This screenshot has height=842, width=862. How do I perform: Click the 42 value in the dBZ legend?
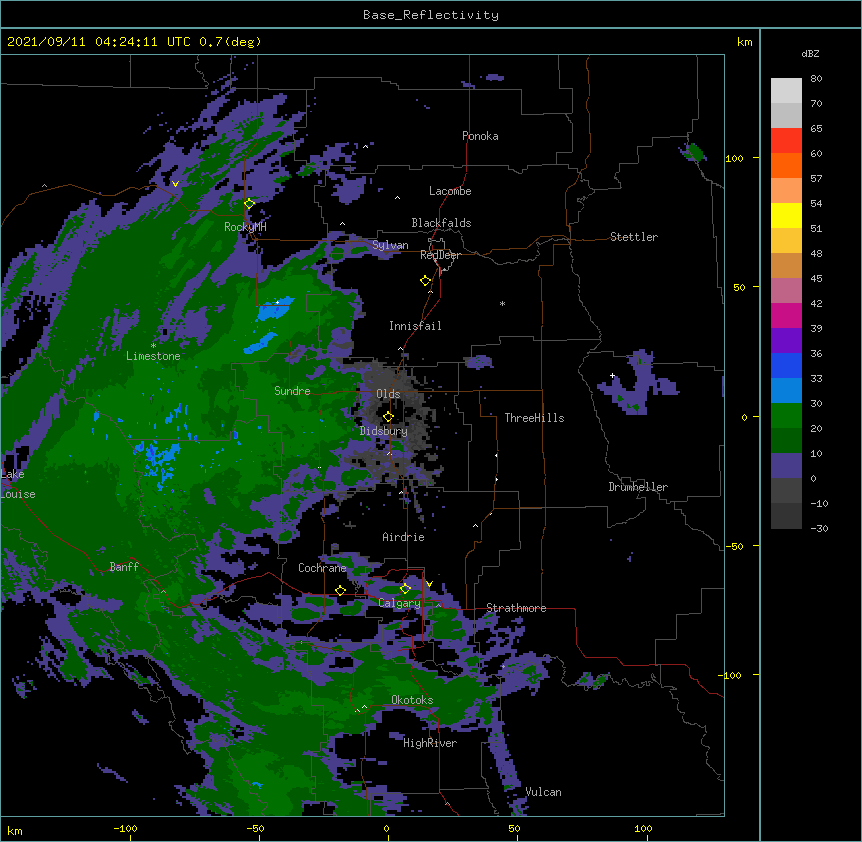pos(816,303)
